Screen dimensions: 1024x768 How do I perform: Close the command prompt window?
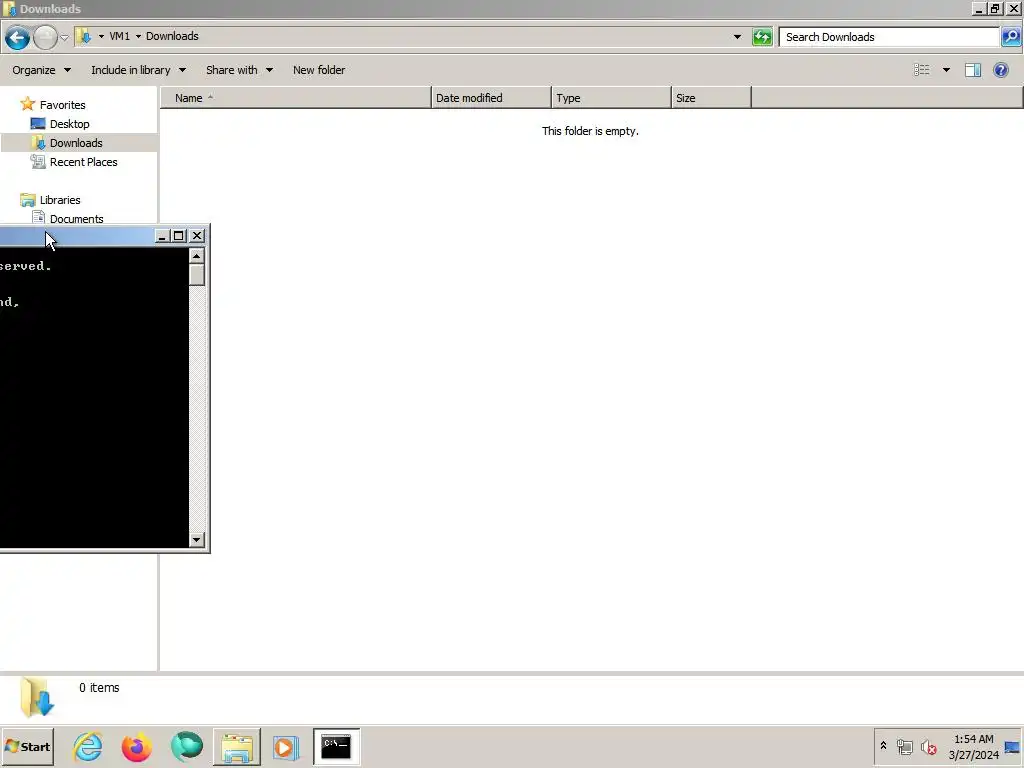pyautogui.click(x=197, y=236)
